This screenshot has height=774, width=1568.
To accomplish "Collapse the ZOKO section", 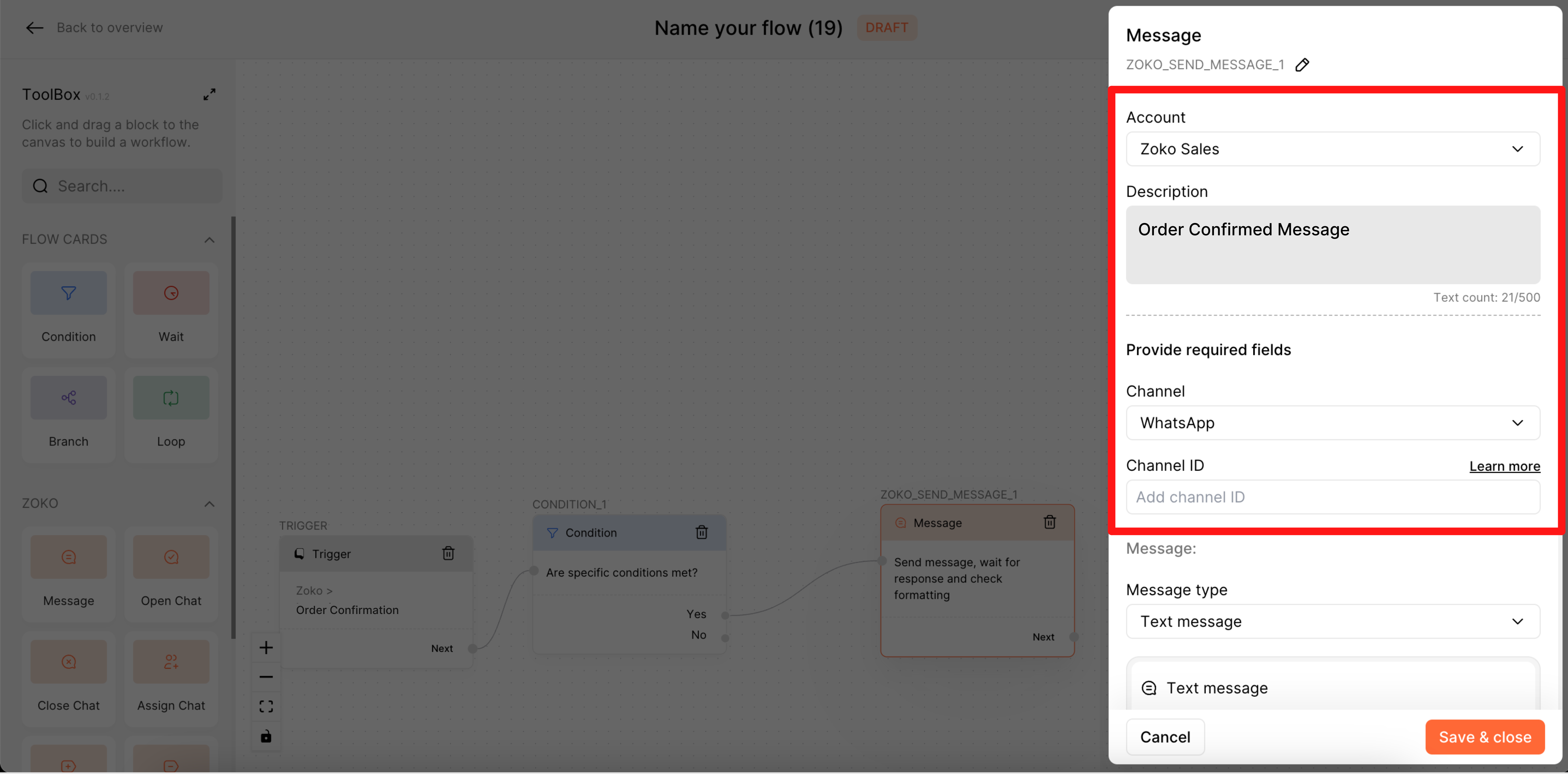I will coord(209,504).
